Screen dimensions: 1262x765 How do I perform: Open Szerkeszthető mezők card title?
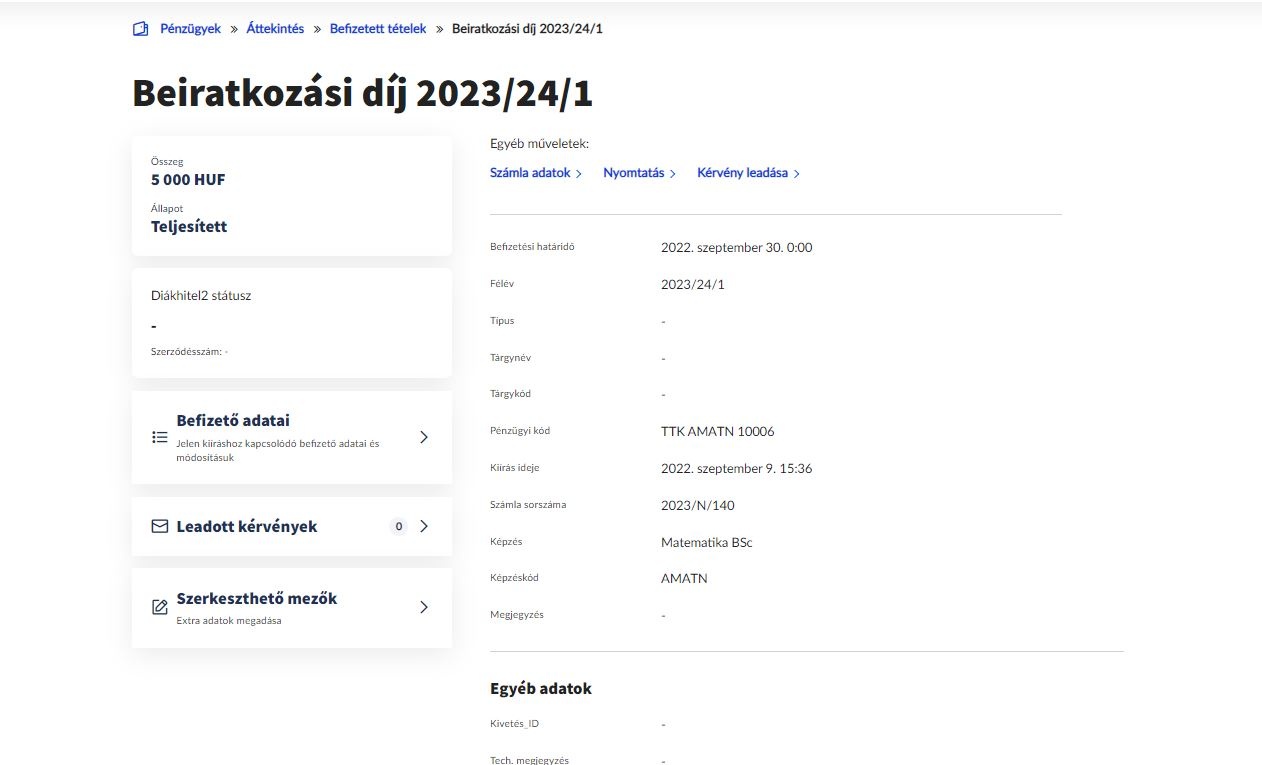click(257, 598)
